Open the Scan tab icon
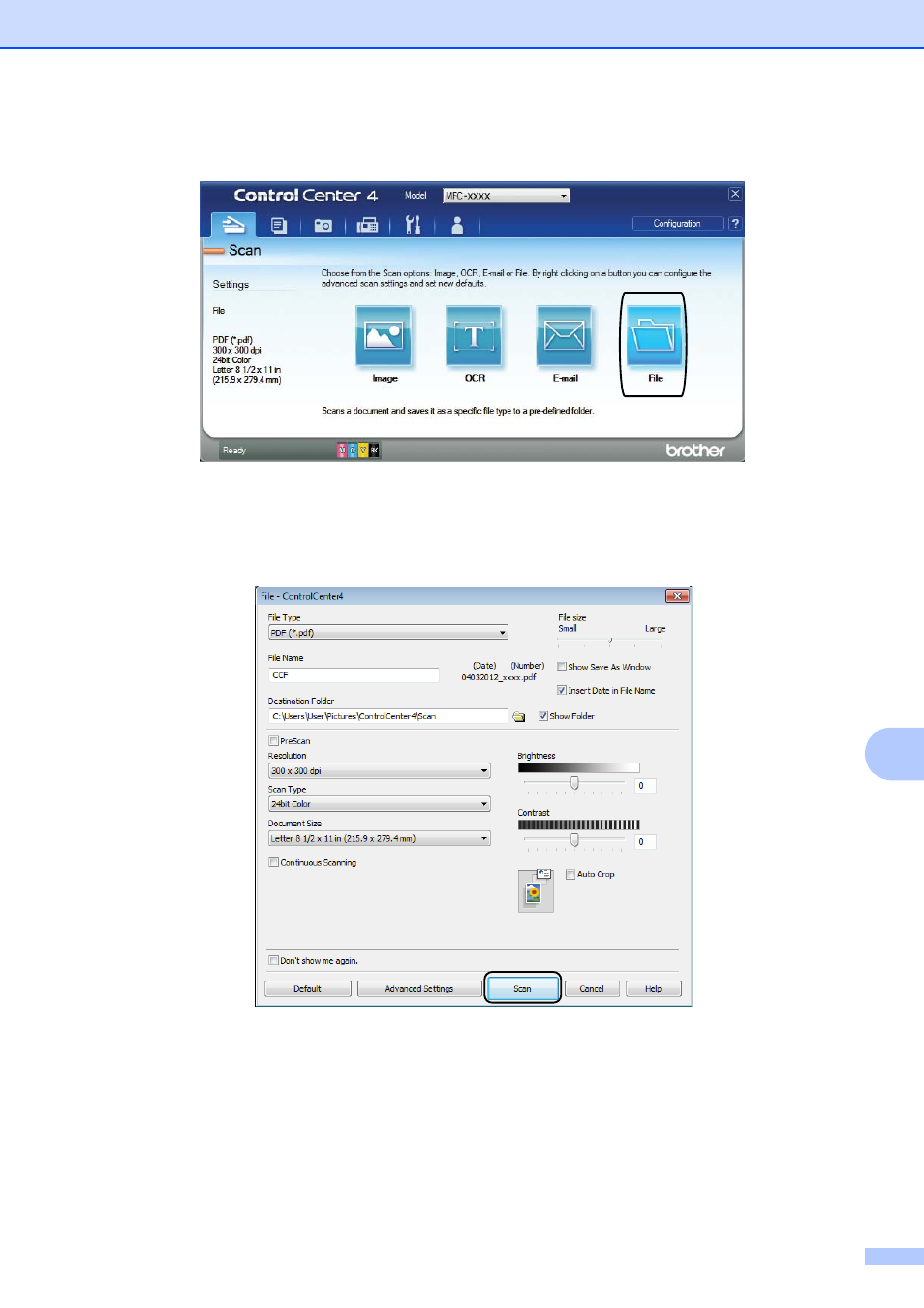924x1308 pixels. tap(233, 225)
